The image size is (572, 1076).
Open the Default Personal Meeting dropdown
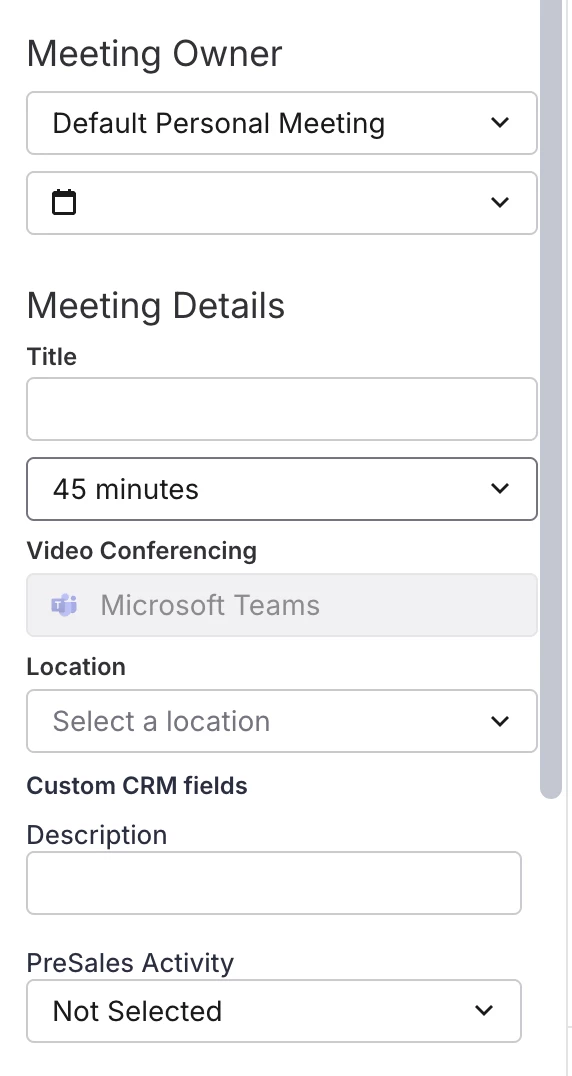[x=282, y=123]
